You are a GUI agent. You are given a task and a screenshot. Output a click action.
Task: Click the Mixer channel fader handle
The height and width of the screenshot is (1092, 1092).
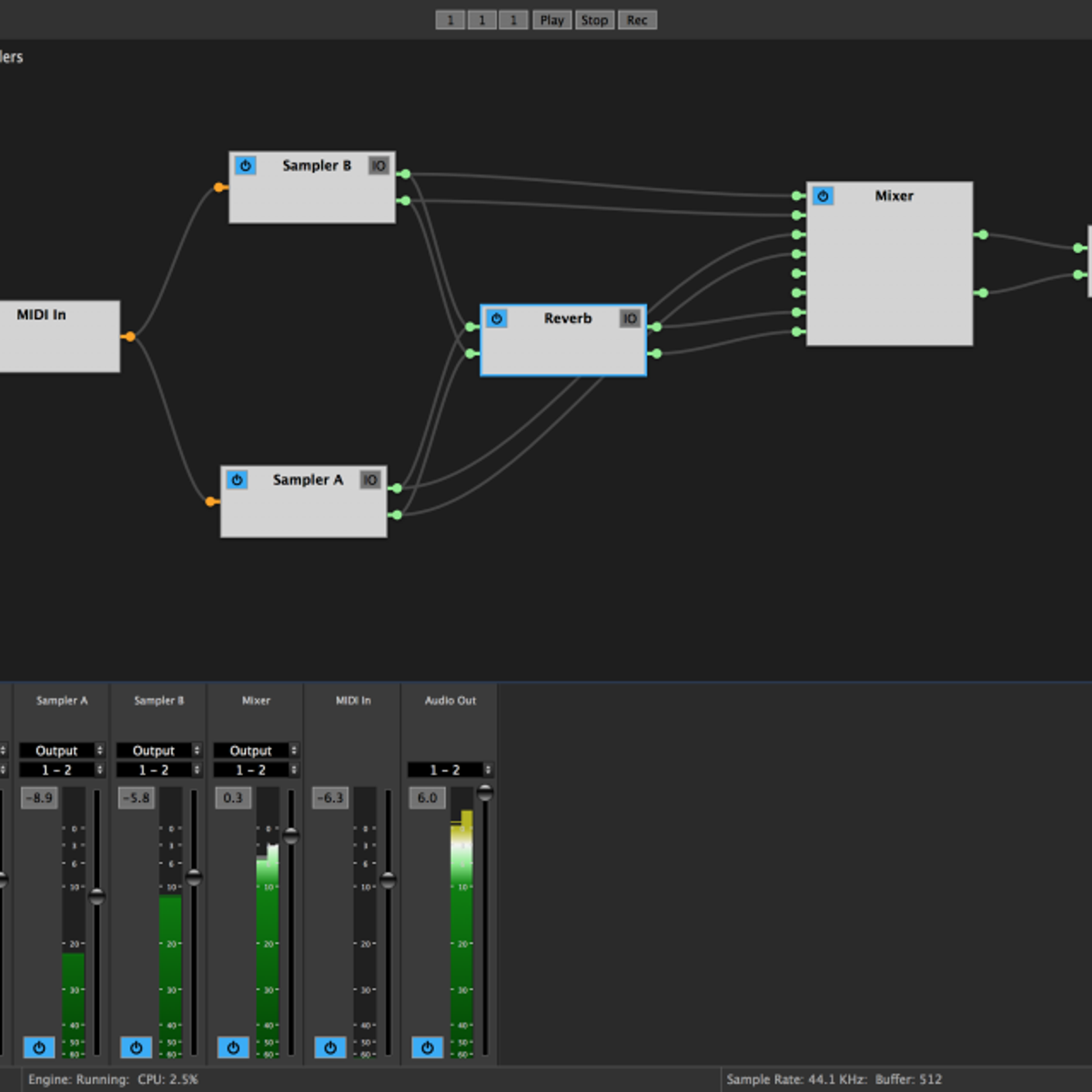click(x=291, y=835)
